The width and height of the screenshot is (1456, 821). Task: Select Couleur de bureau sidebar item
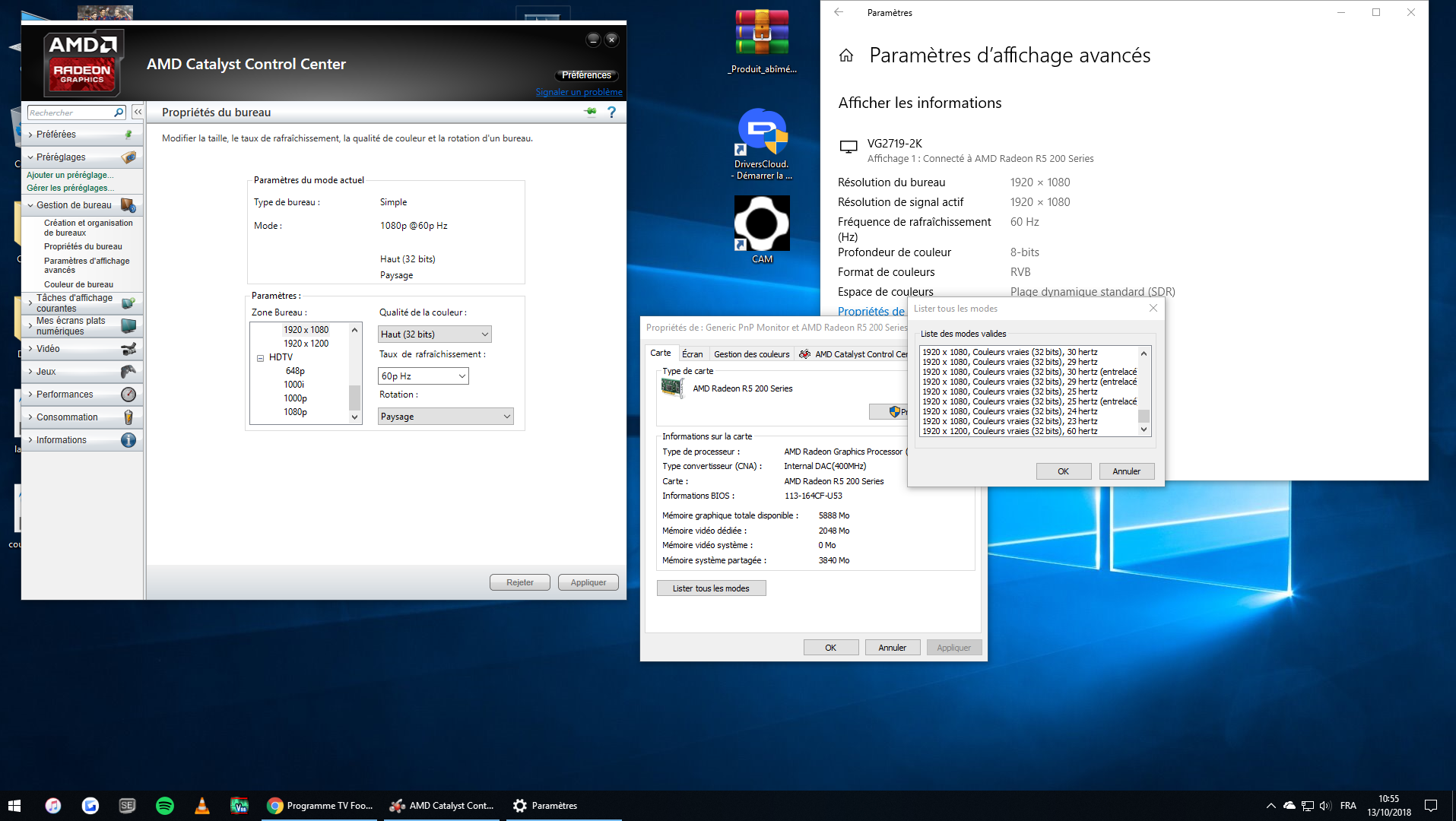coord(78,284)
